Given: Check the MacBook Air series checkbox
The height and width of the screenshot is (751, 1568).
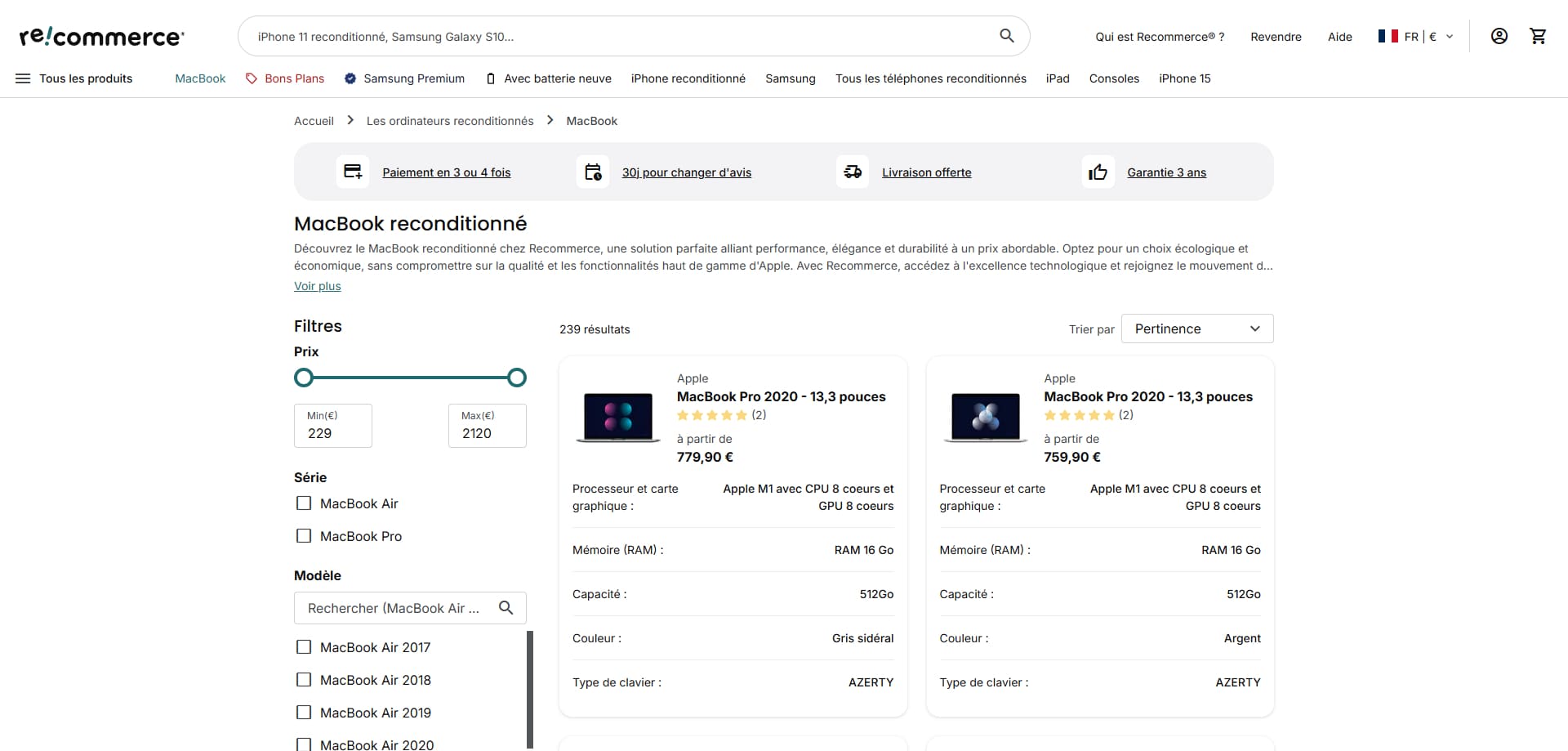Looking at the screenshot, I should point(304,503).
